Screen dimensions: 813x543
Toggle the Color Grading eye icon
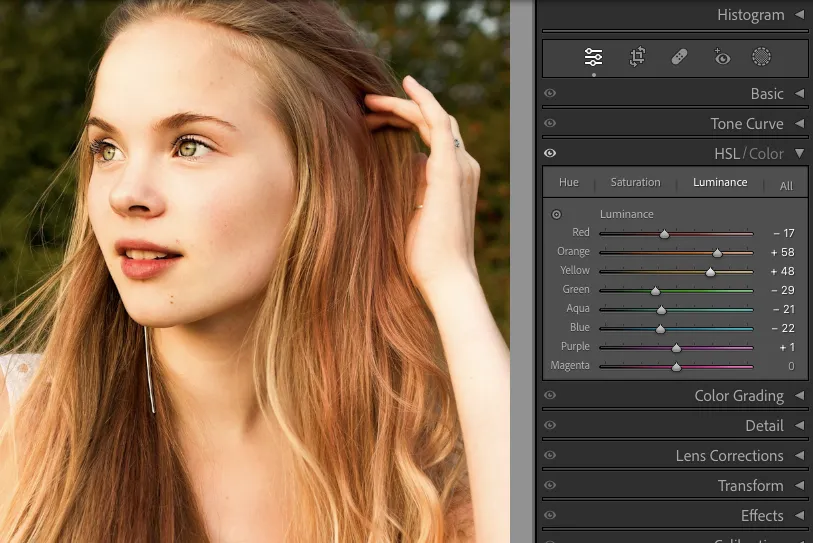[x=550, y=396]
